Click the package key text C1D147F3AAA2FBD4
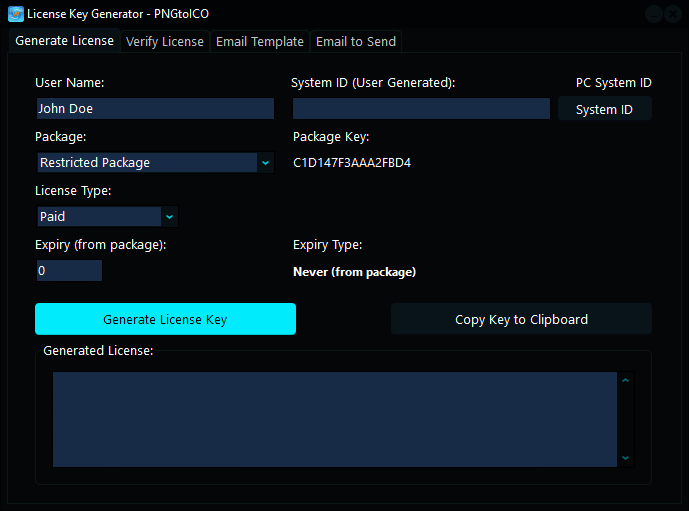The width and height of the screenshot is (689, 511). pyautogui.click(x=352, y=163)
